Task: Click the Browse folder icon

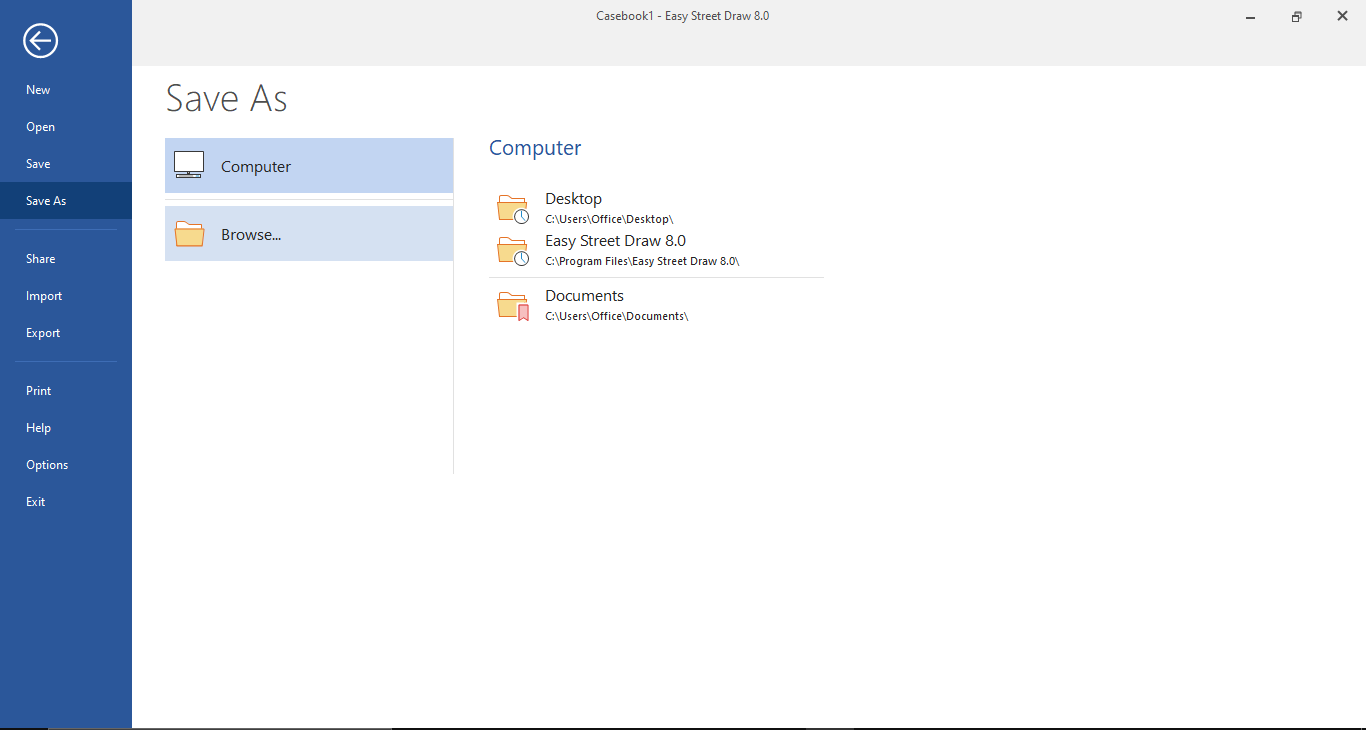Action: 189,234
